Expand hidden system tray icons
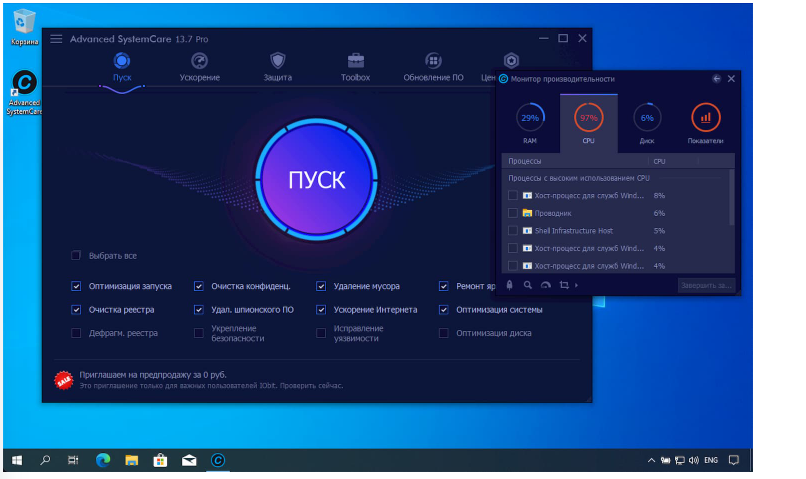 tap(651, 460)
